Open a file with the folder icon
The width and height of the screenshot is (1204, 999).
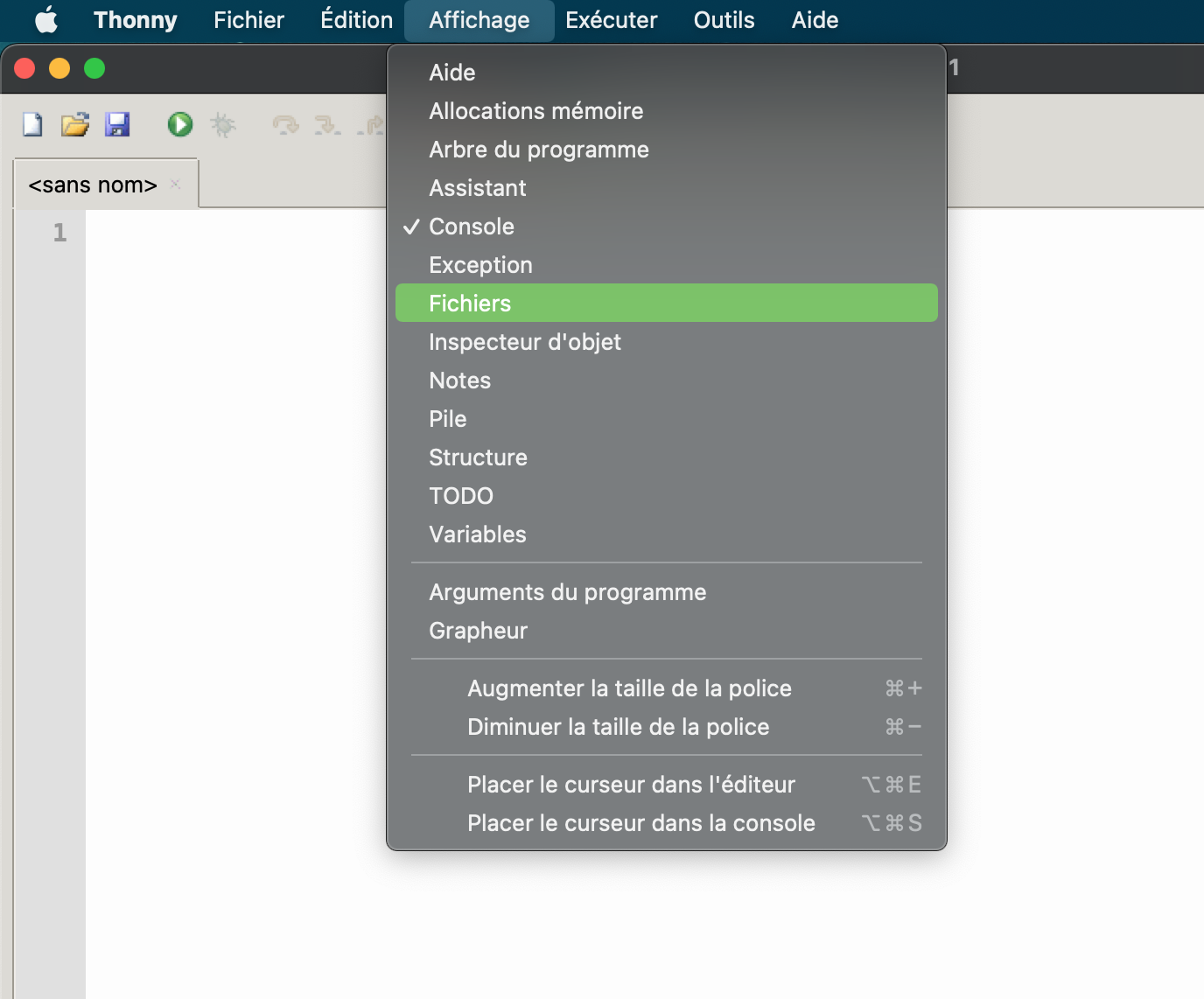pyautogui.click(x=75, y=125)
